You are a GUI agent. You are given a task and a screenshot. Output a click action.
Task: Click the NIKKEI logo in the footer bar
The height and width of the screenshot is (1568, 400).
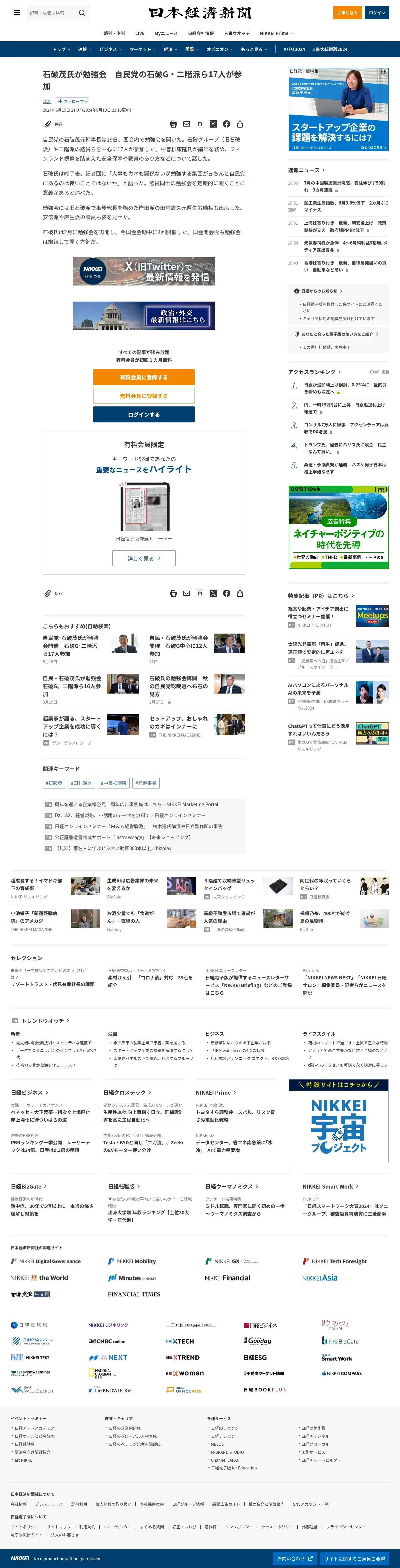pos(19,1559)
